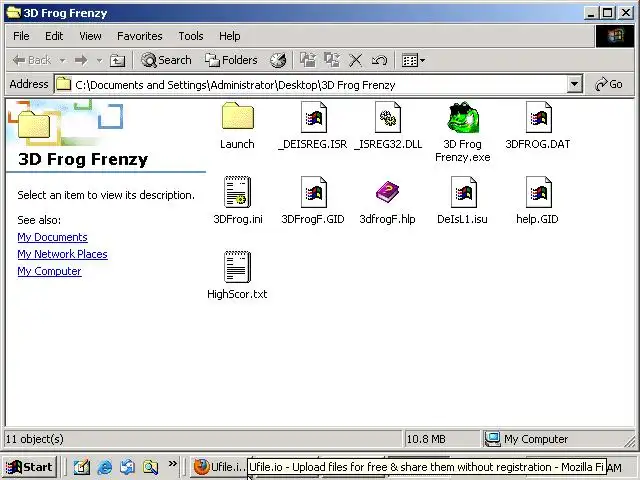The width and height of the screenshot is (640, 480).
Task: Open the Help menu
Action: (x=229, y=36)
